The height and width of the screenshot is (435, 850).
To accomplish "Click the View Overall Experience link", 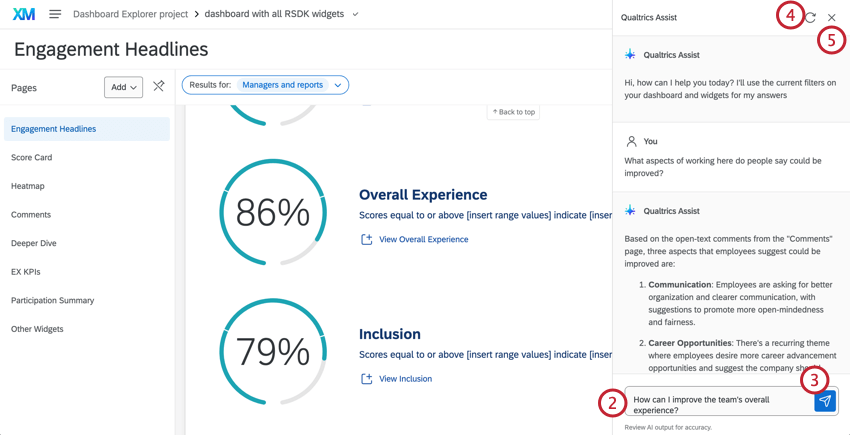I will 423,239.
